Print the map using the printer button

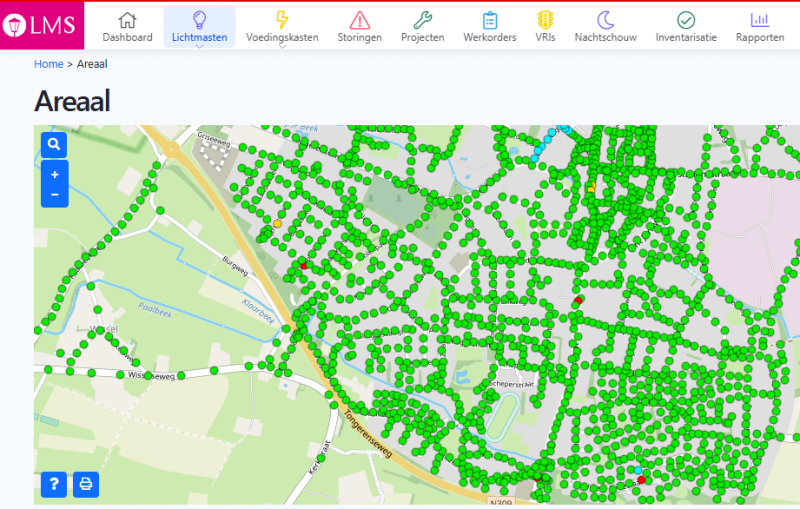click(x=86, y=485)
